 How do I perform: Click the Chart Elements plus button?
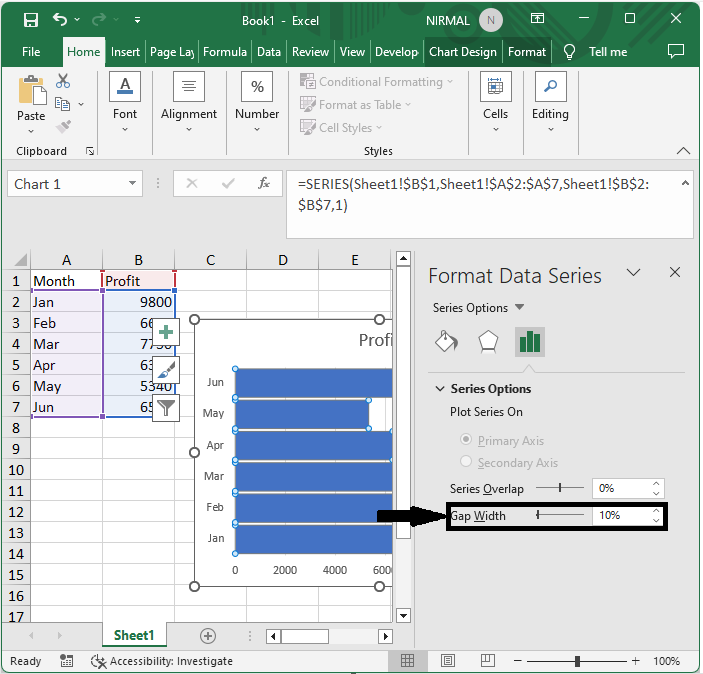[166, 332]
